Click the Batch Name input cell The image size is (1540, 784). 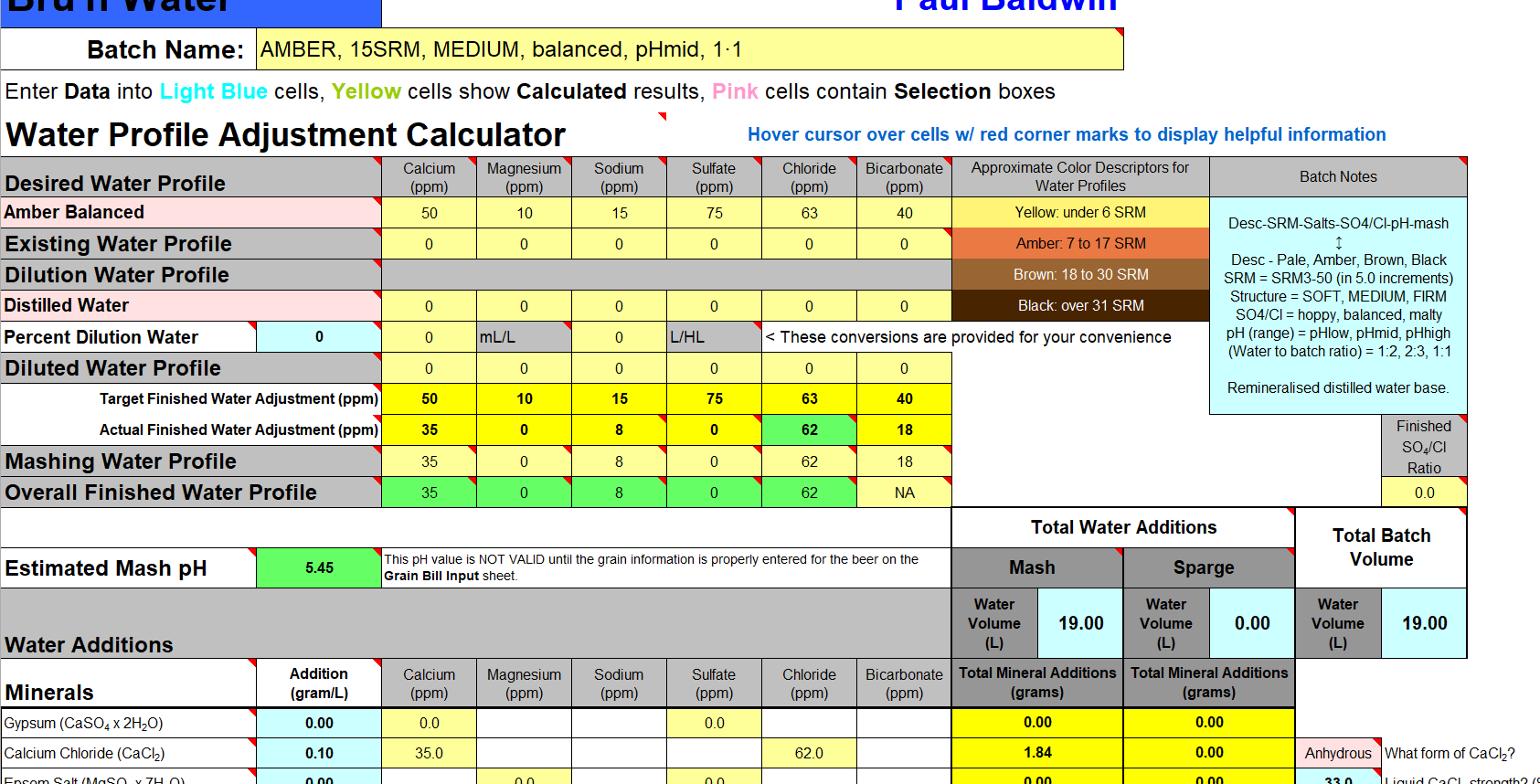[x=690, y=49]
